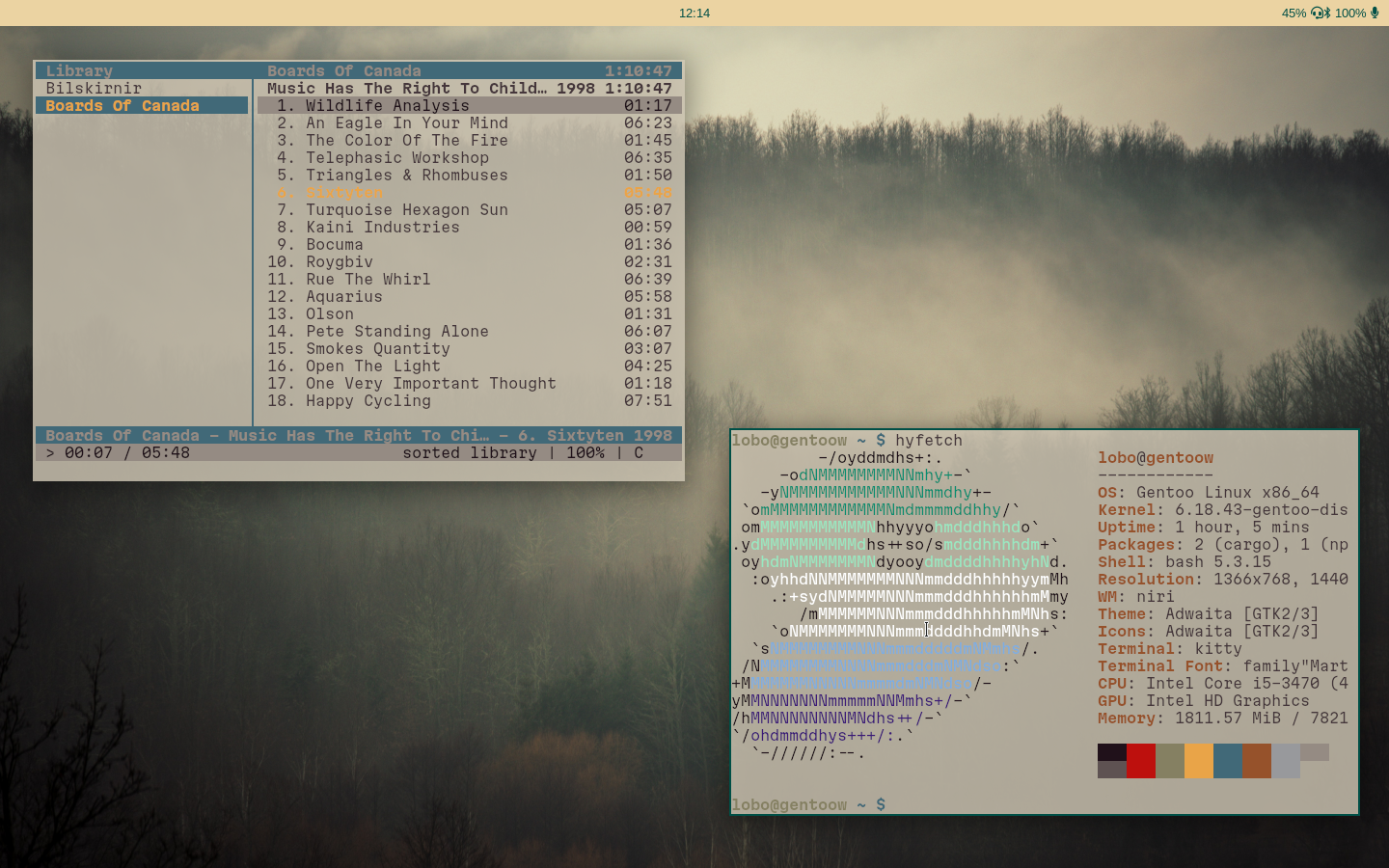Click the CPU: Intel Core i5-3470 line
The image size is (1389, 868).
click(1223, 683)
